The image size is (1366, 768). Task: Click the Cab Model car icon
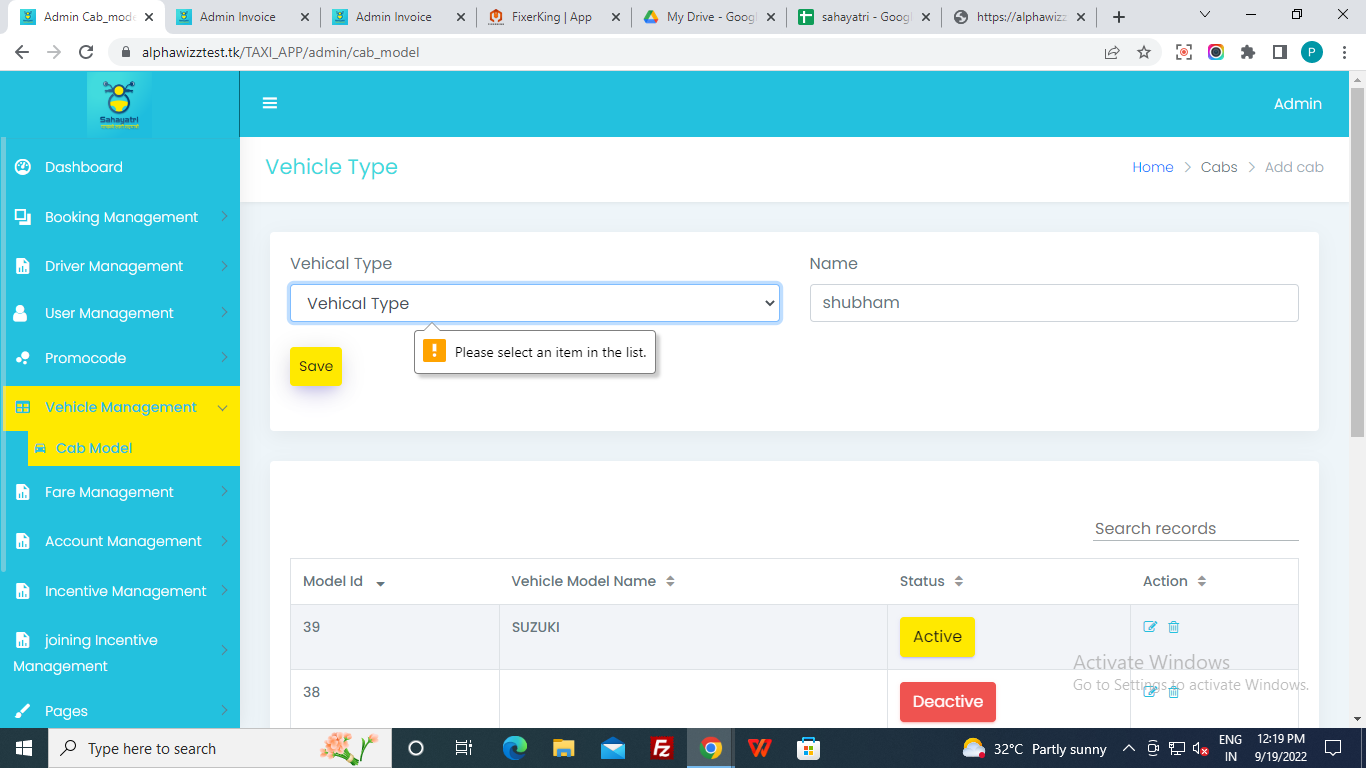coord(41,448)
